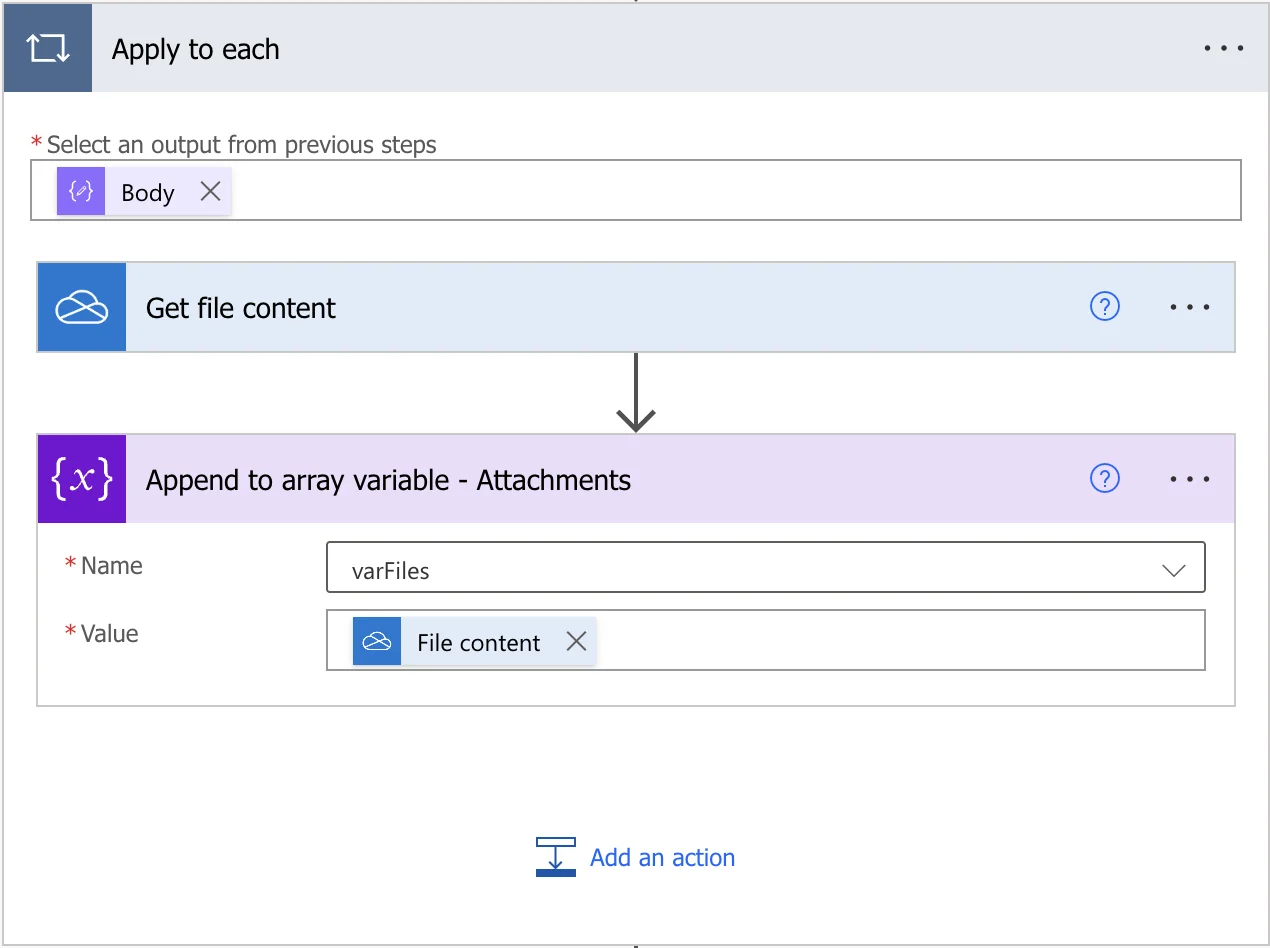Open help for Append to array variable

(x=1104, y=479)
